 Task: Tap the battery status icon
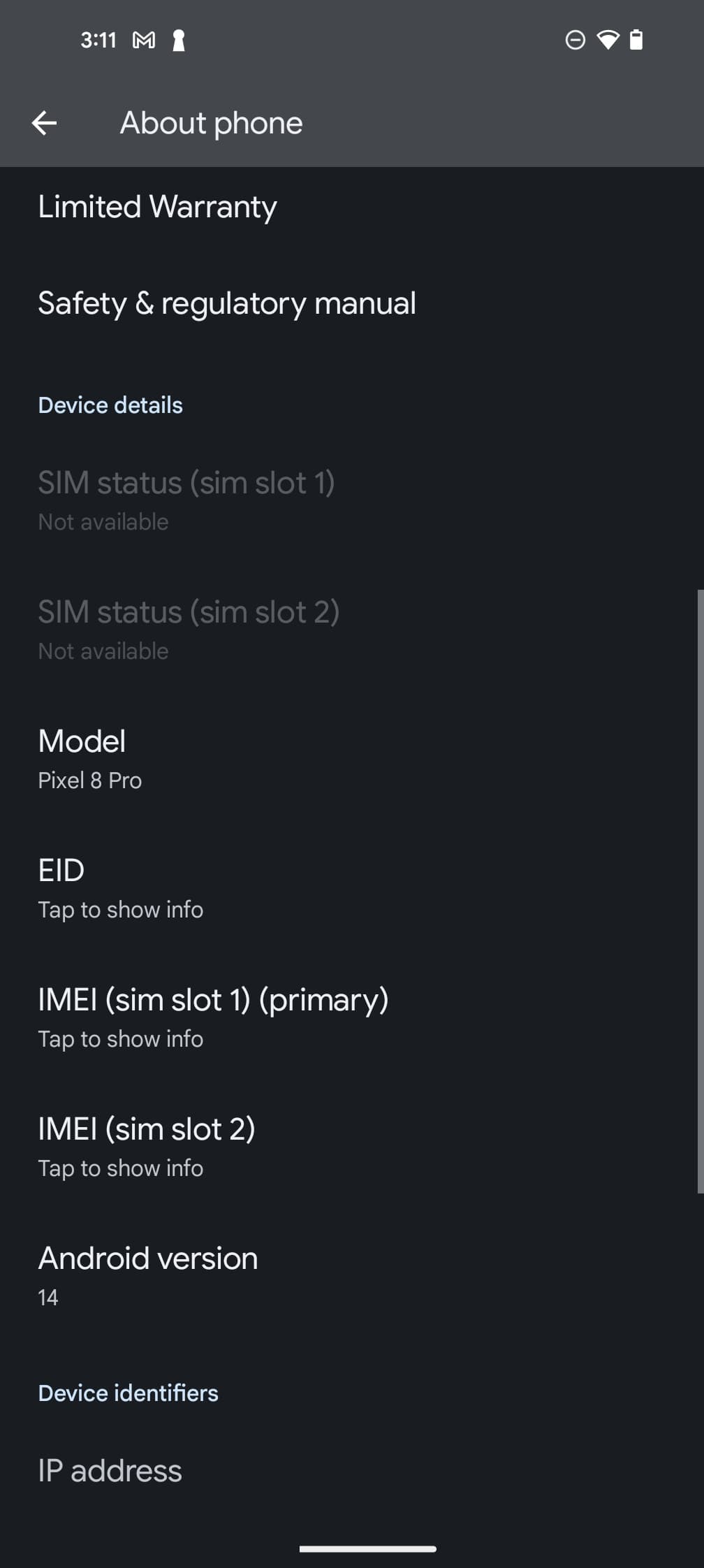pyautogui.click(x=636, y=40)
